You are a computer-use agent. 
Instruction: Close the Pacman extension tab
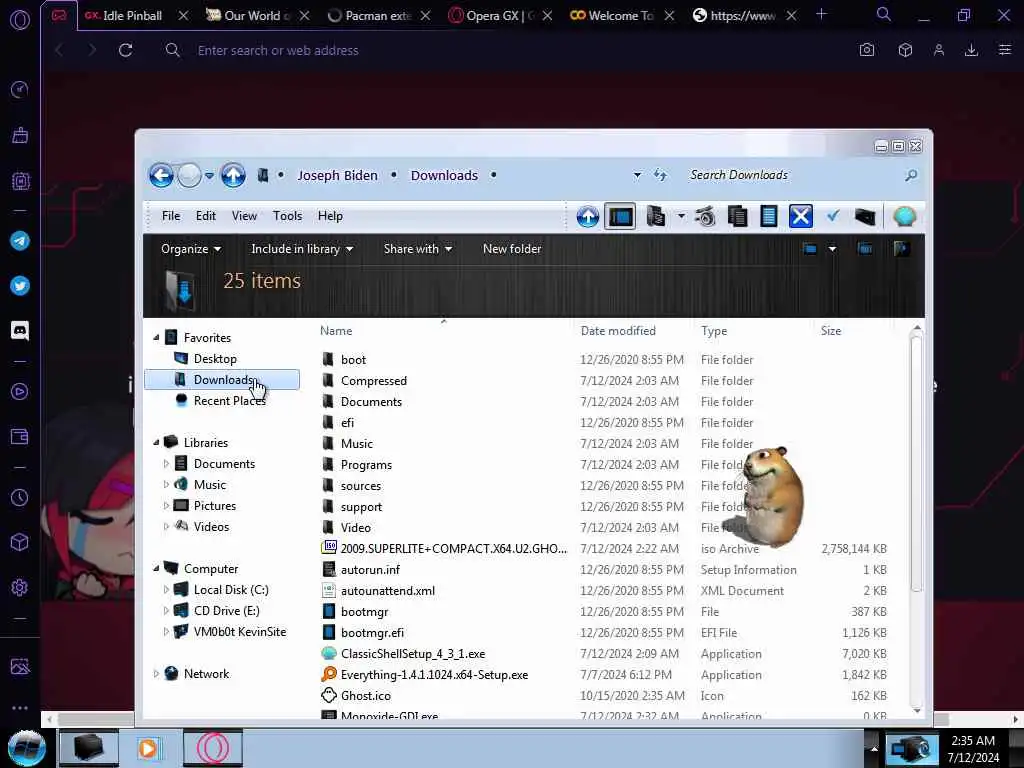click(x=425, y=16)
